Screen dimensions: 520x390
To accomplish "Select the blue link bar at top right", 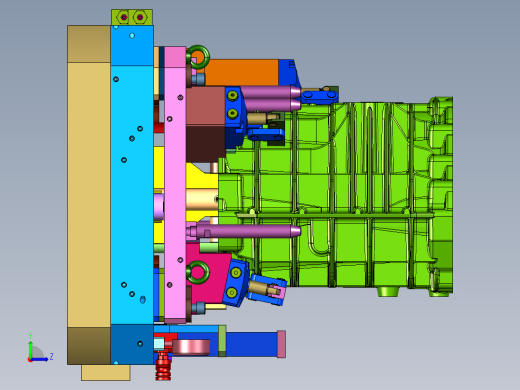I will (x=320, y=96).
